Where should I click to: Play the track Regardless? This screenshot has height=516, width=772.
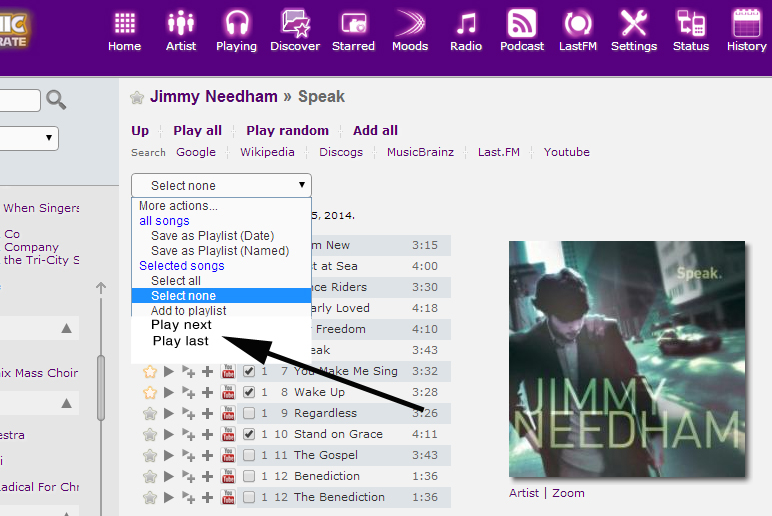pyautogui.click(x=169, y=413)
